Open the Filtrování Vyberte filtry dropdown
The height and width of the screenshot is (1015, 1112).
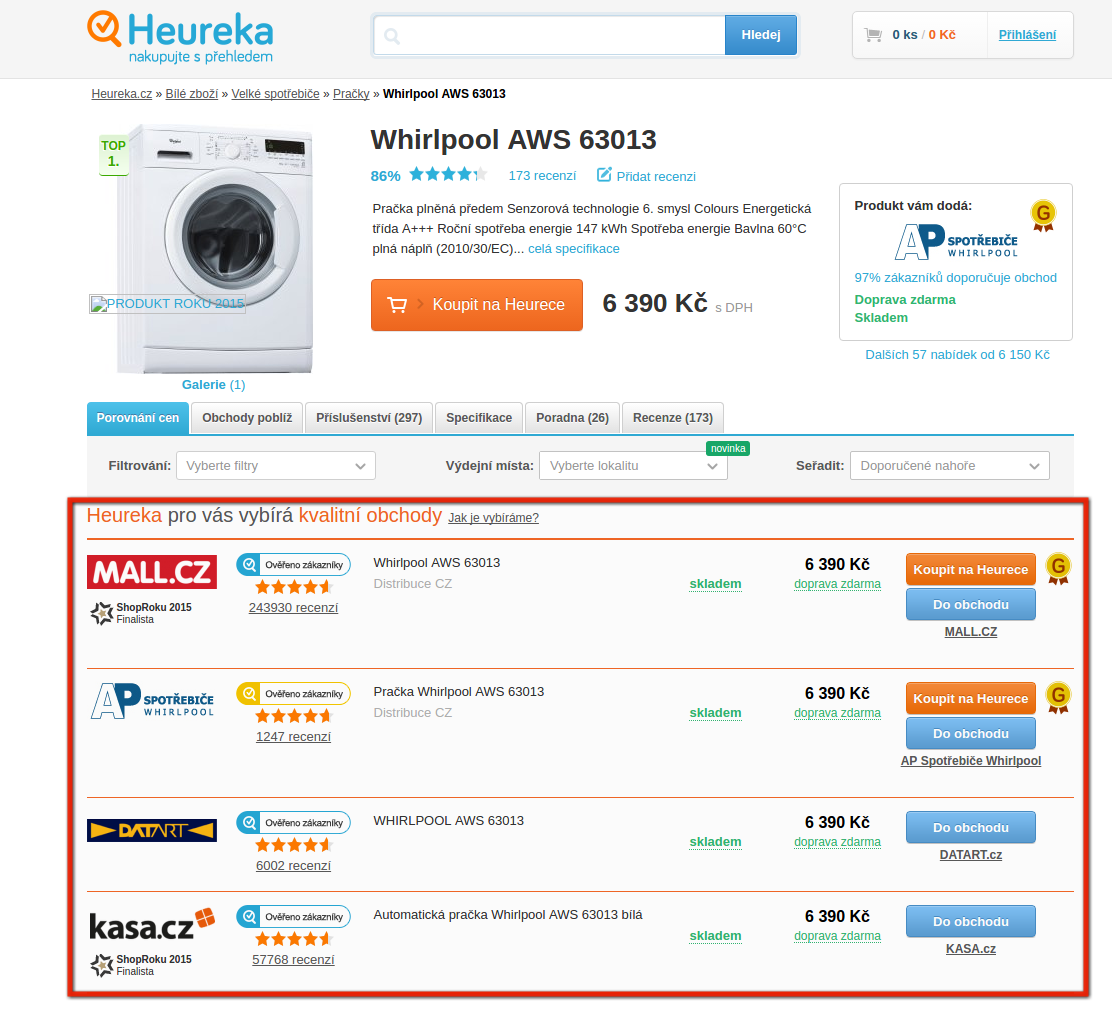tap(276, 466)
